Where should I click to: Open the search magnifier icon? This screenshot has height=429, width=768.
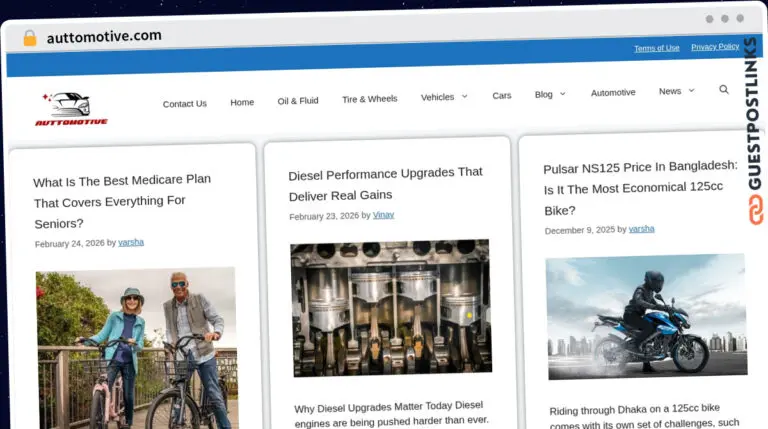pyautogui.click(x=723, y=90)
